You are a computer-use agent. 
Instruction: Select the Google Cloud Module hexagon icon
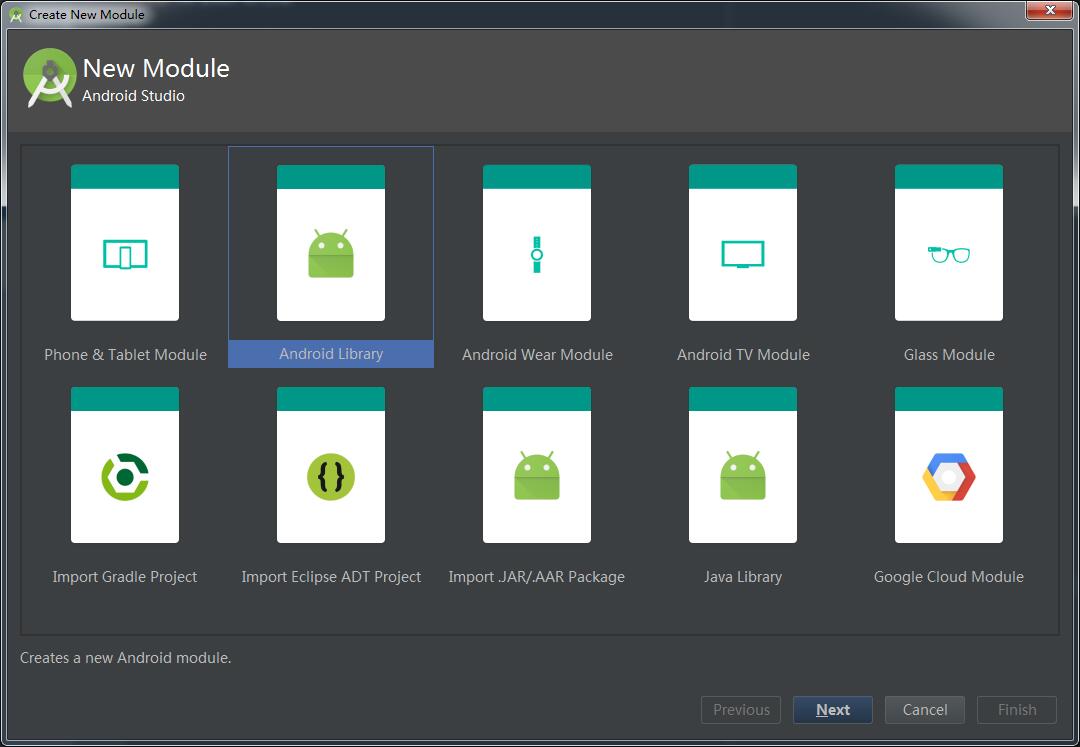(x=949, y=477)
